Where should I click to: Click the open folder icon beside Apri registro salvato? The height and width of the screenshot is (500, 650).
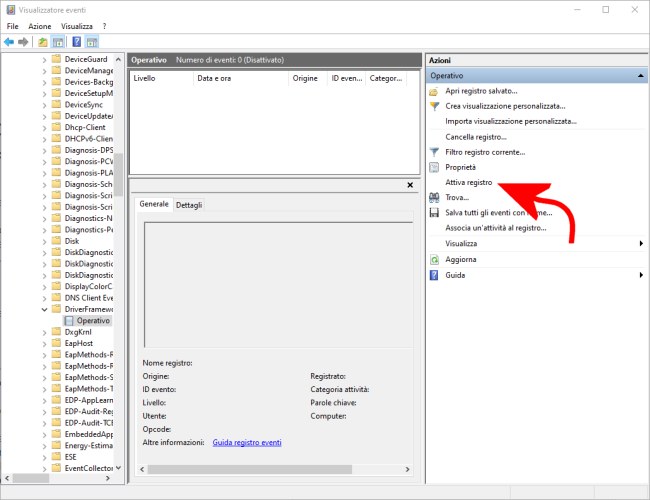click(x=434, y=91)
